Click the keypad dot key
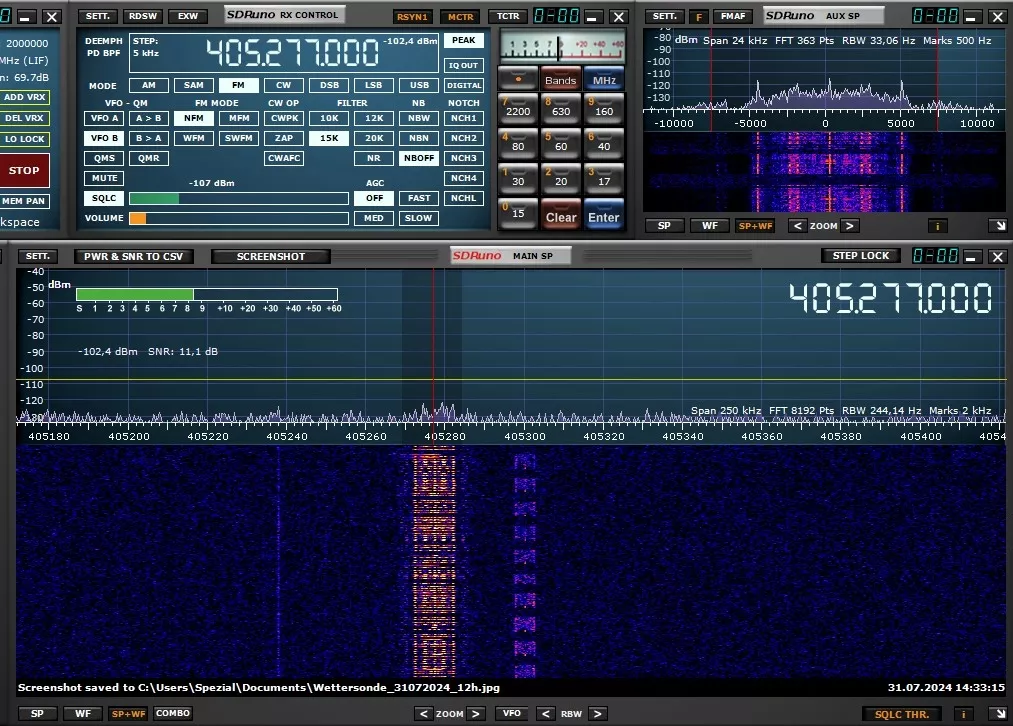The width and height of the screenshot is (1013, 726). 517,78
